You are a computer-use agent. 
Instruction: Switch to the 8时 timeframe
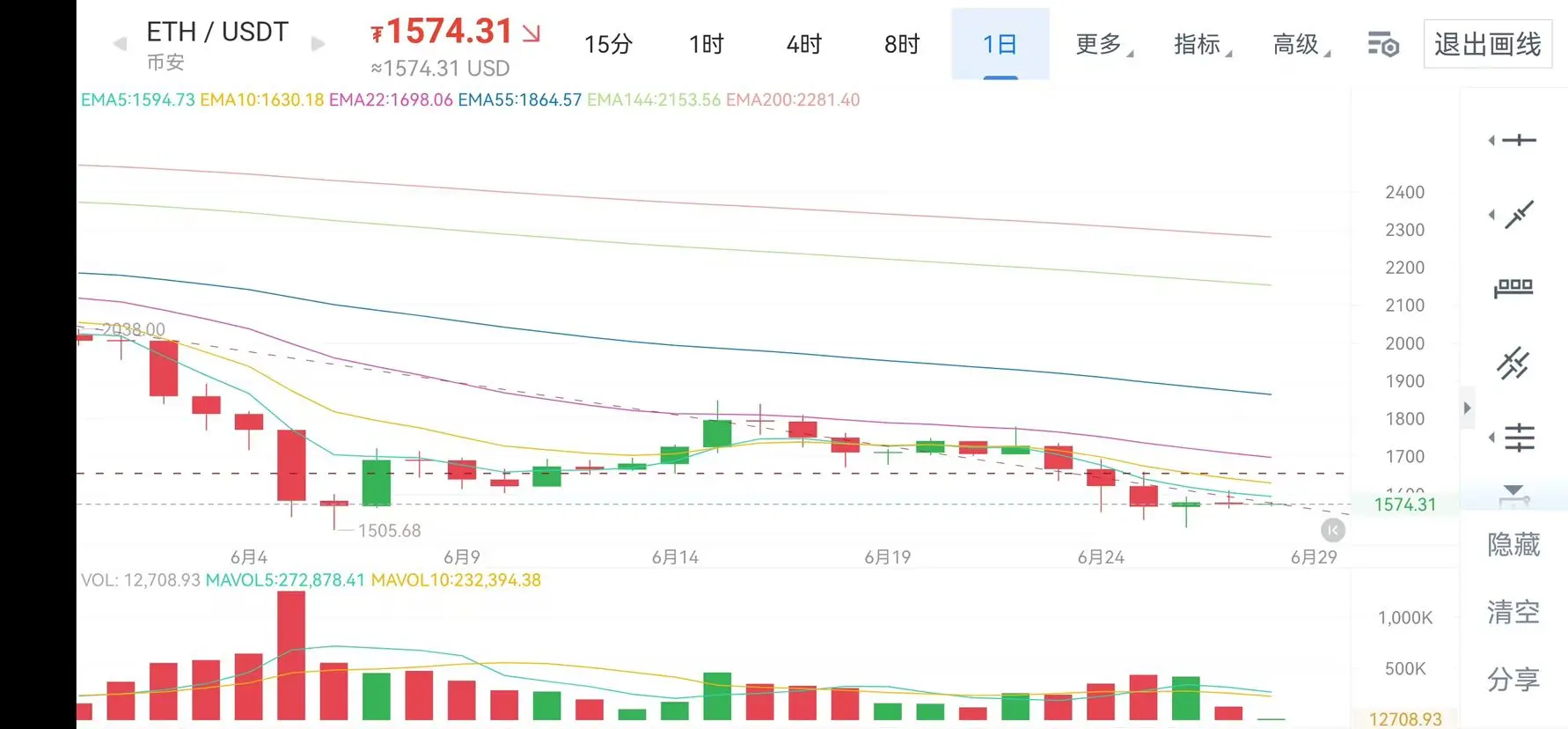tap(902, 44)
